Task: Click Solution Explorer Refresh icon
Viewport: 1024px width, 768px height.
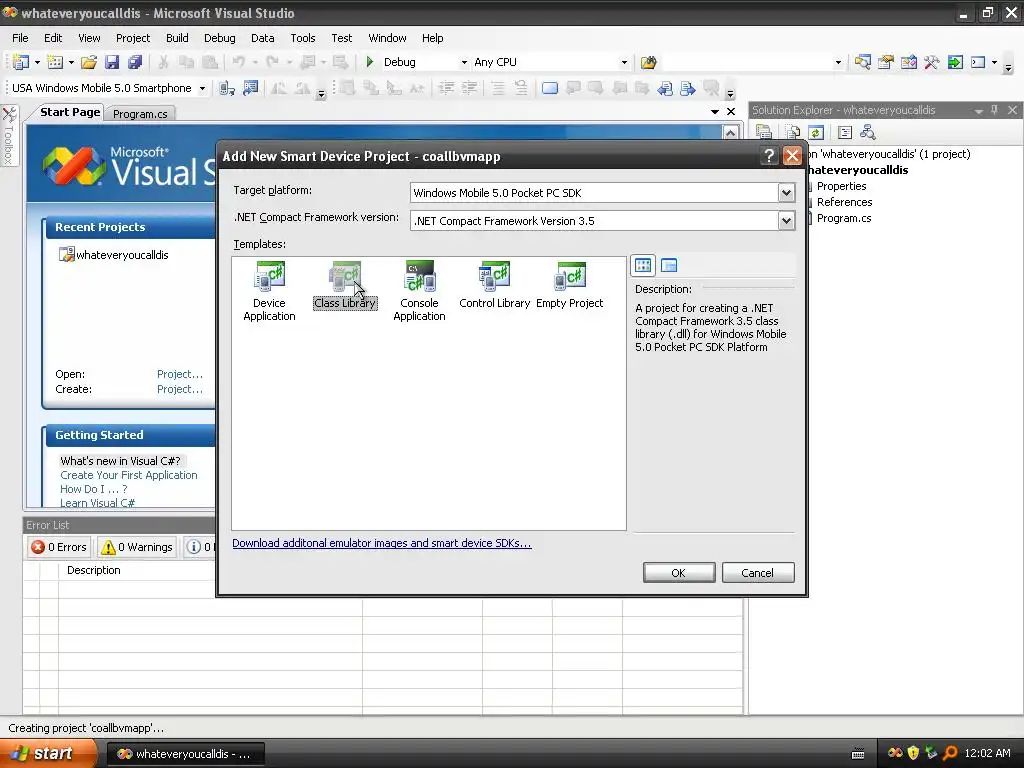Action: [816, 133]
